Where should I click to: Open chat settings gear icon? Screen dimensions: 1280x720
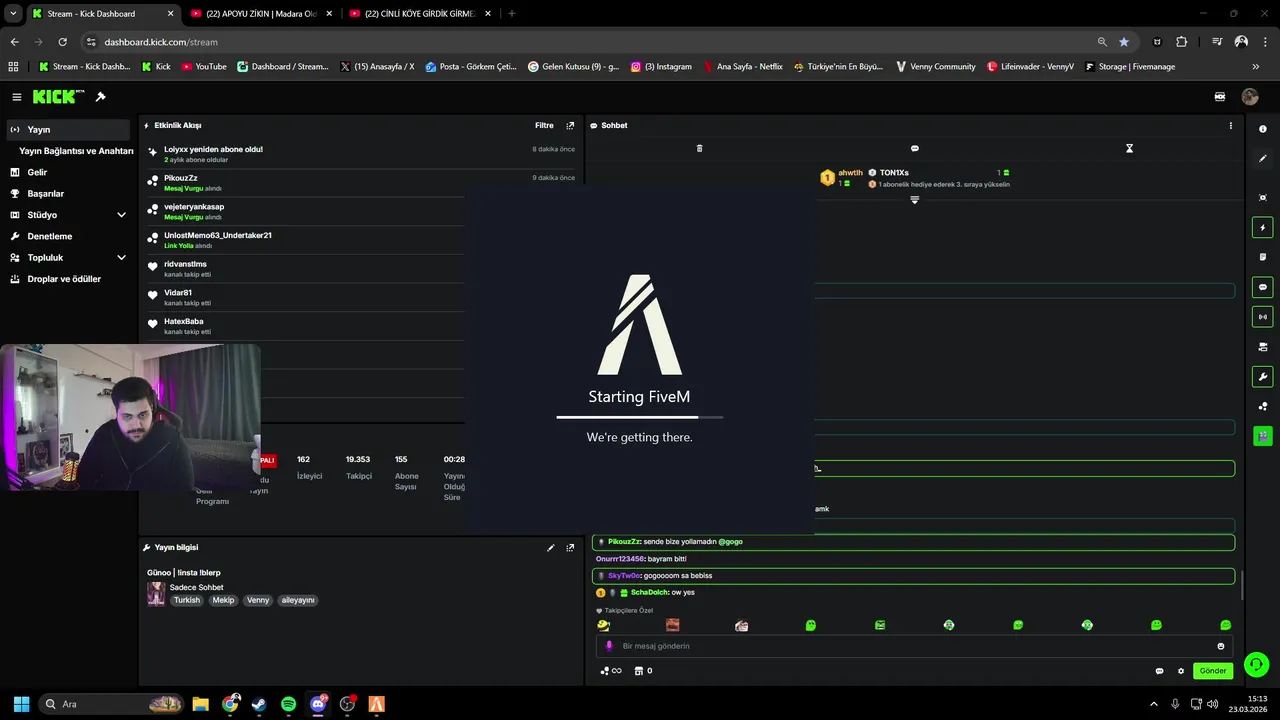tap(1181, 671)
